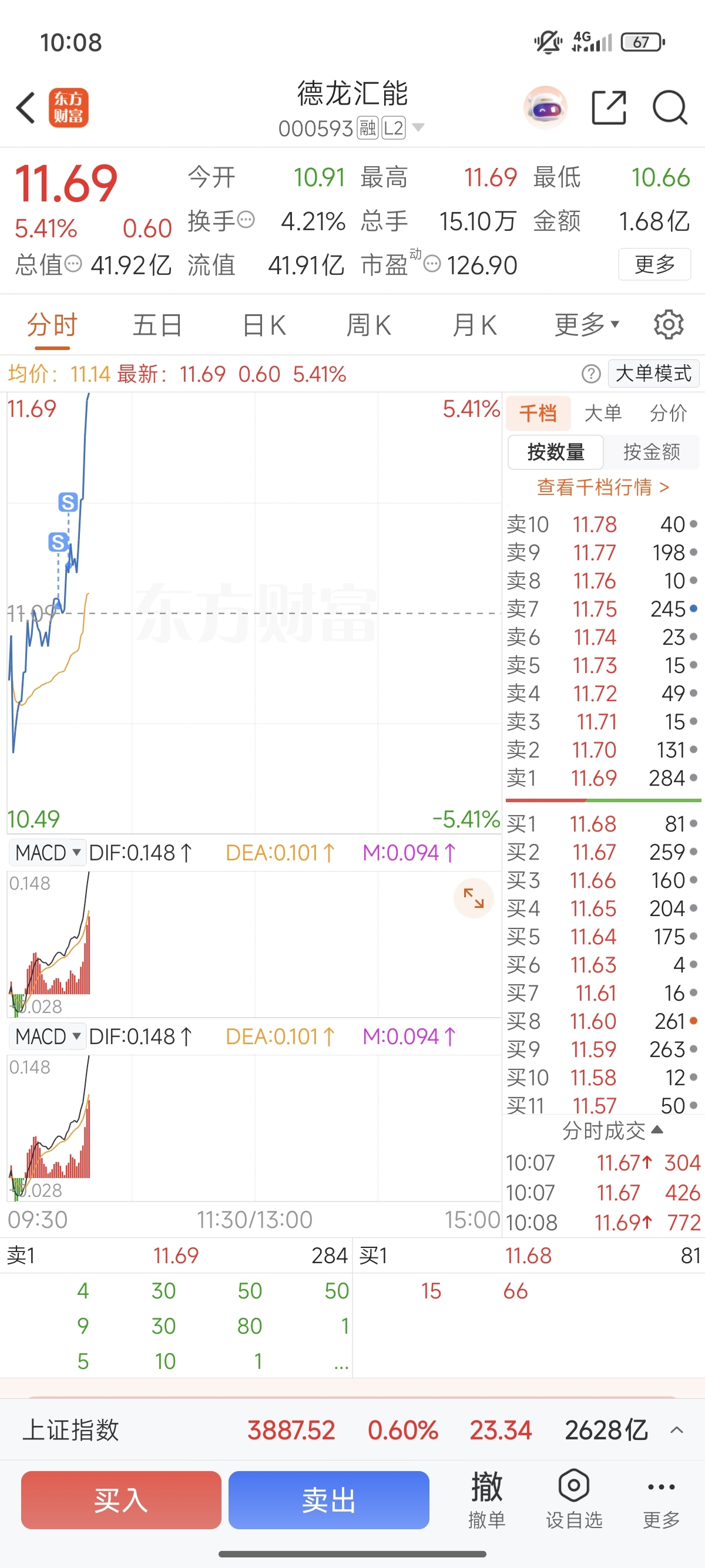The height and width of the screenshot is (1568, 705).
Task: Open the bottom 更多 dots menu
Action: pyautogui.click(x=661, y=1499)
